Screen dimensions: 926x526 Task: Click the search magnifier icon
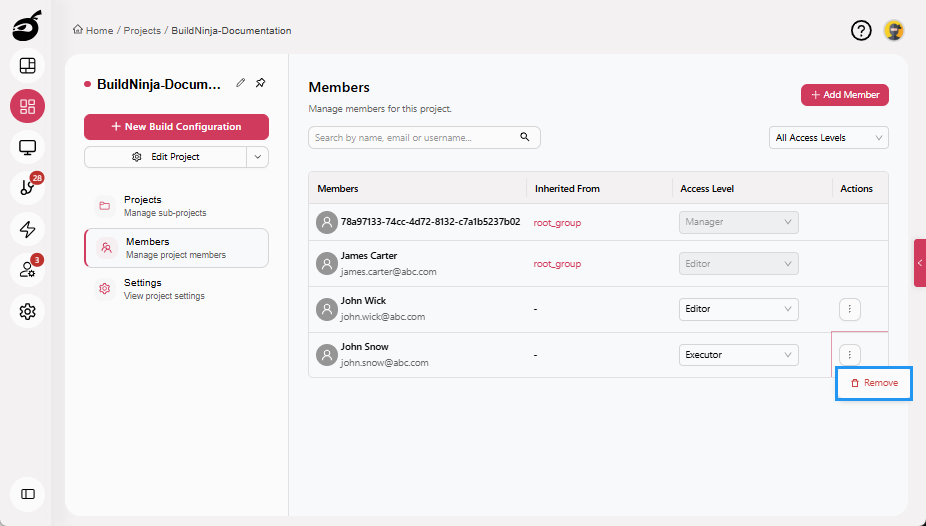click(x=524, y=137)
